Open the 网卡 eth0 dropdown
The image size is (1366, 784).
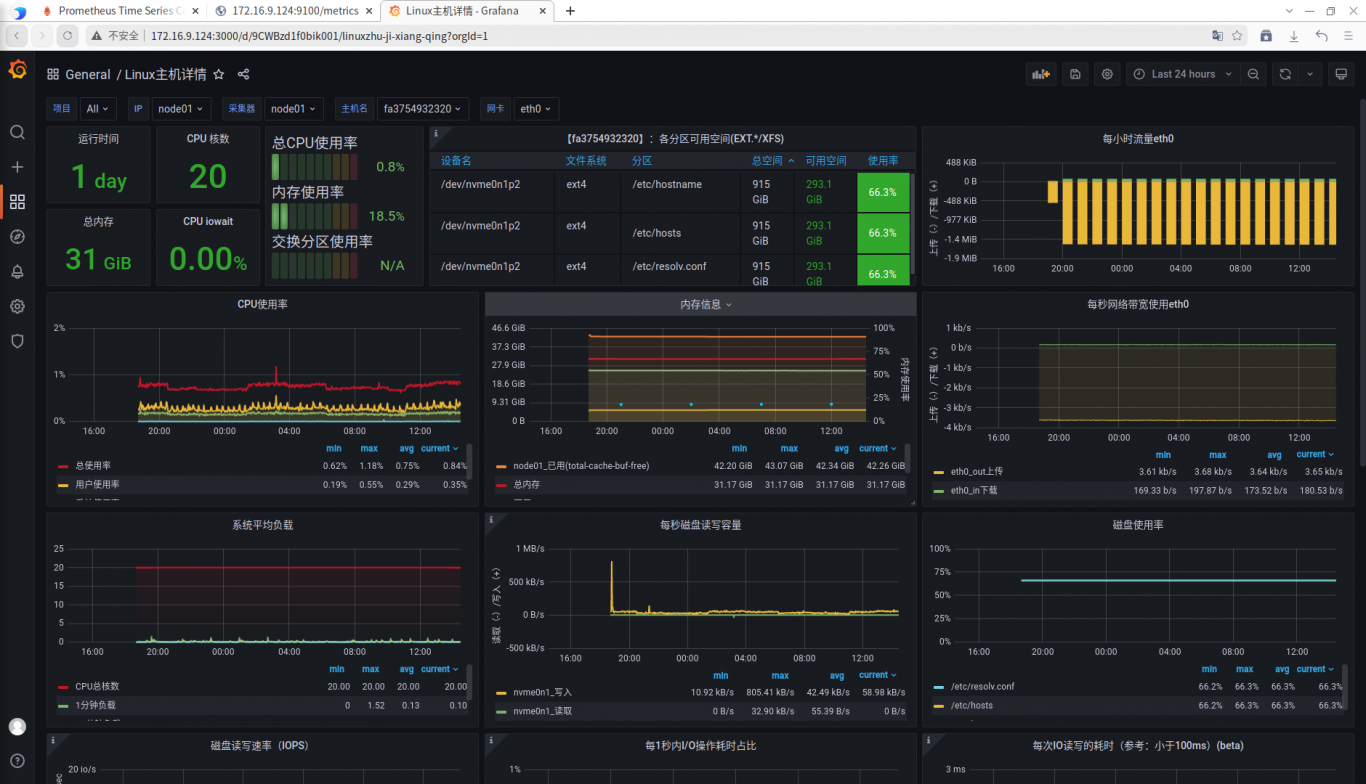(535, 109)
